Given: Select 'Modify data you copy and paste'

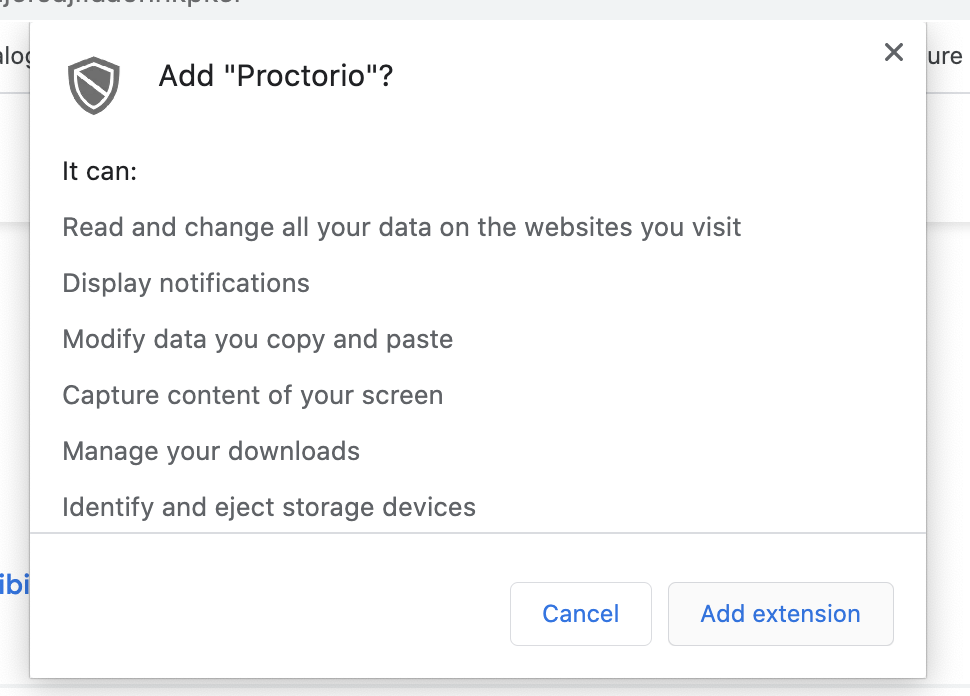Looking at the screenshot, I should tap(257, 339).
